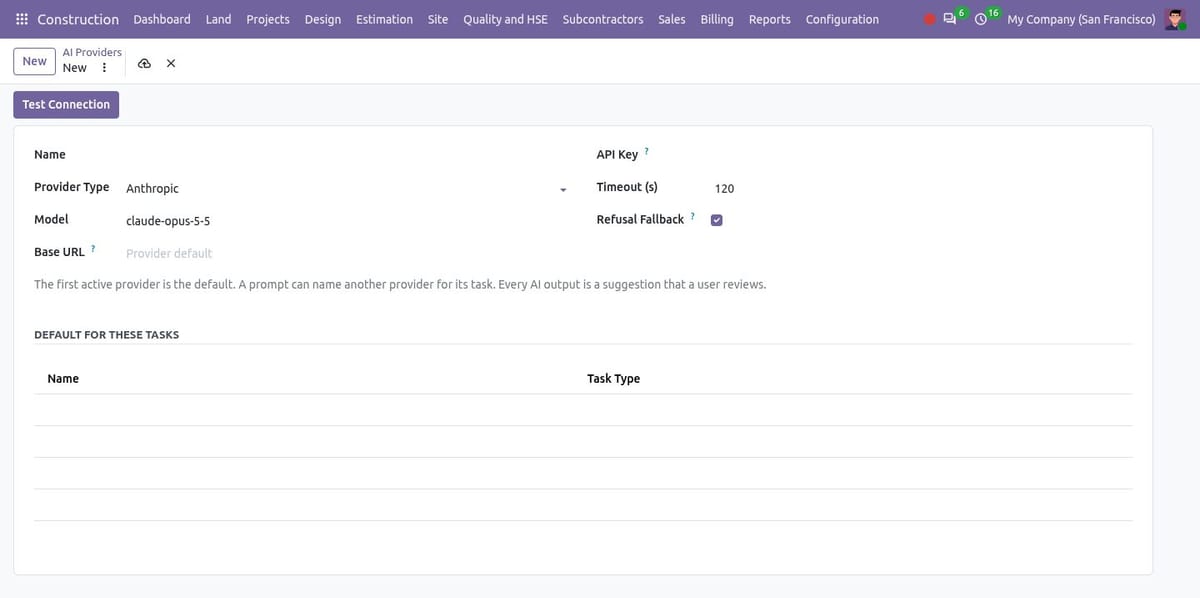The image size is (1200, 598).
Task: Click the Timeout (s) label
Action: click(627, 187)
